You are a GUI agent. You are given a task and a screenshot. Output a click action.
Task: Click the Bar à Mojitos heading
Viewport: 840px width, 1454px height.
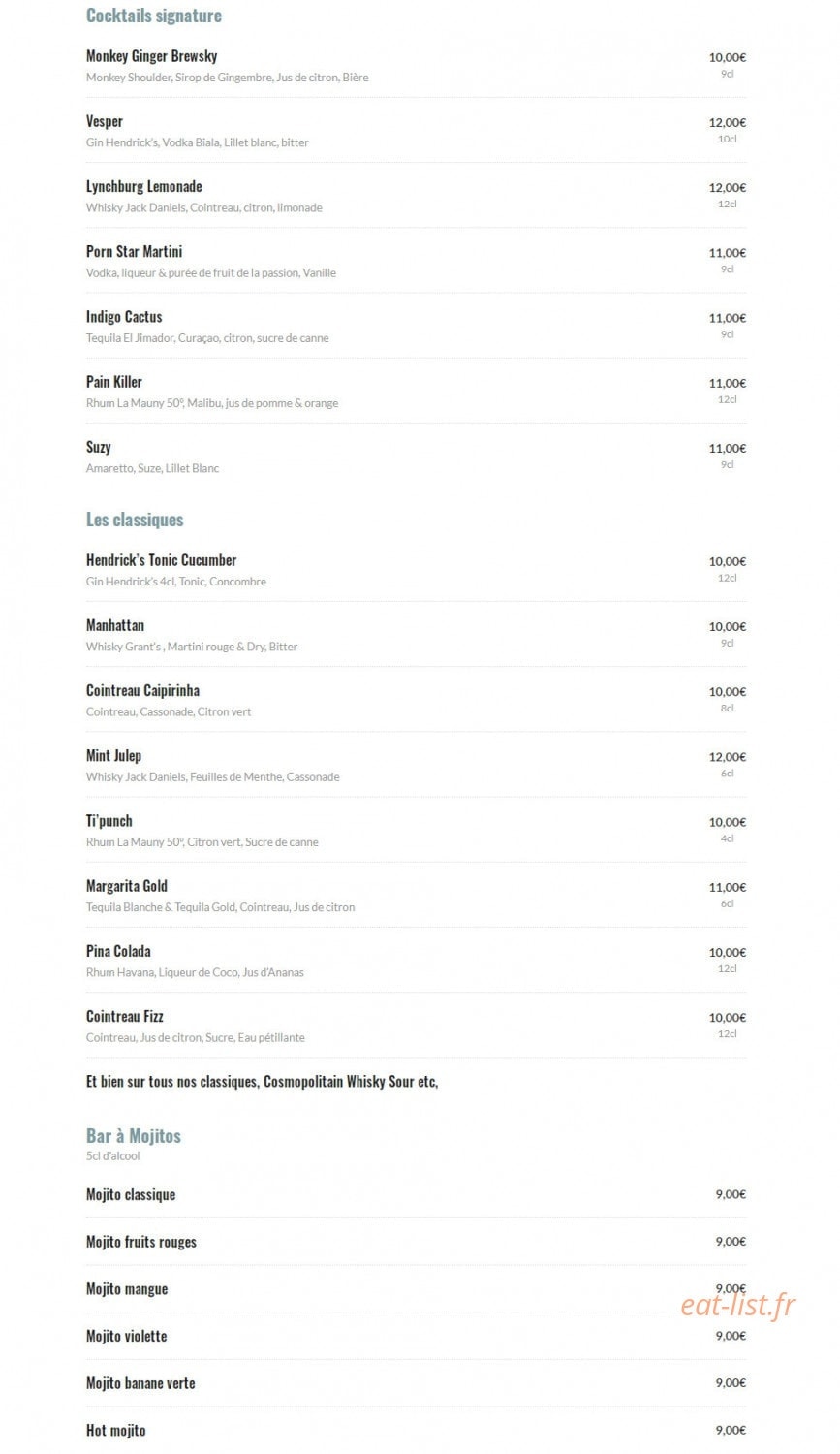click(134, 1136)
